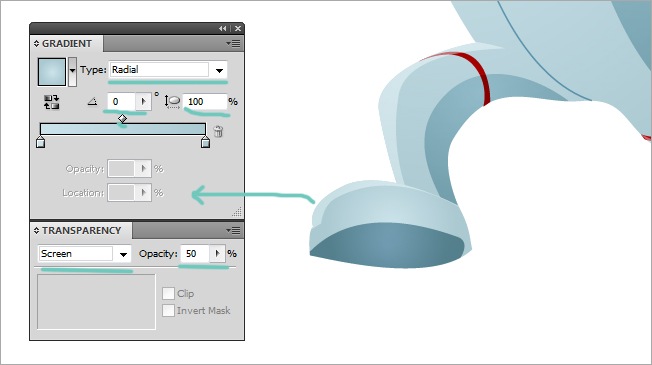Click the gradient slider bar
Viewport: 652px width, 365px height.
(x=123, y=129)
